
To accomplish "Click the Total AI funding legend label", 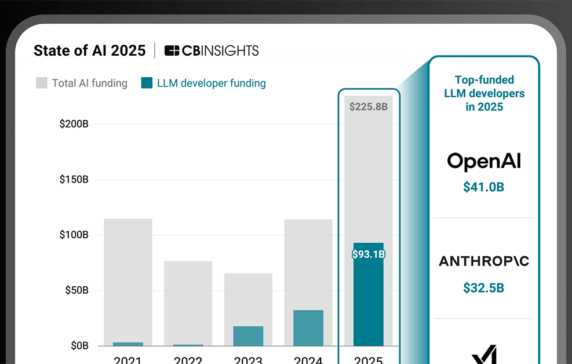I will 90,83.
